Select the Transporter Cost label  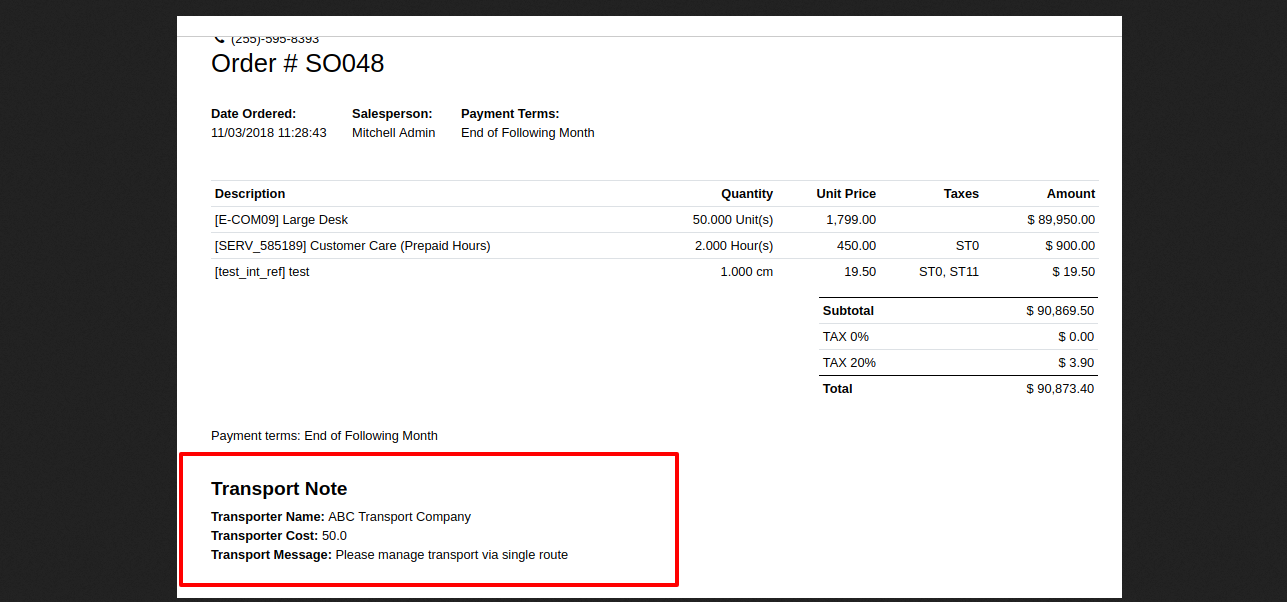tap(265, 536)
